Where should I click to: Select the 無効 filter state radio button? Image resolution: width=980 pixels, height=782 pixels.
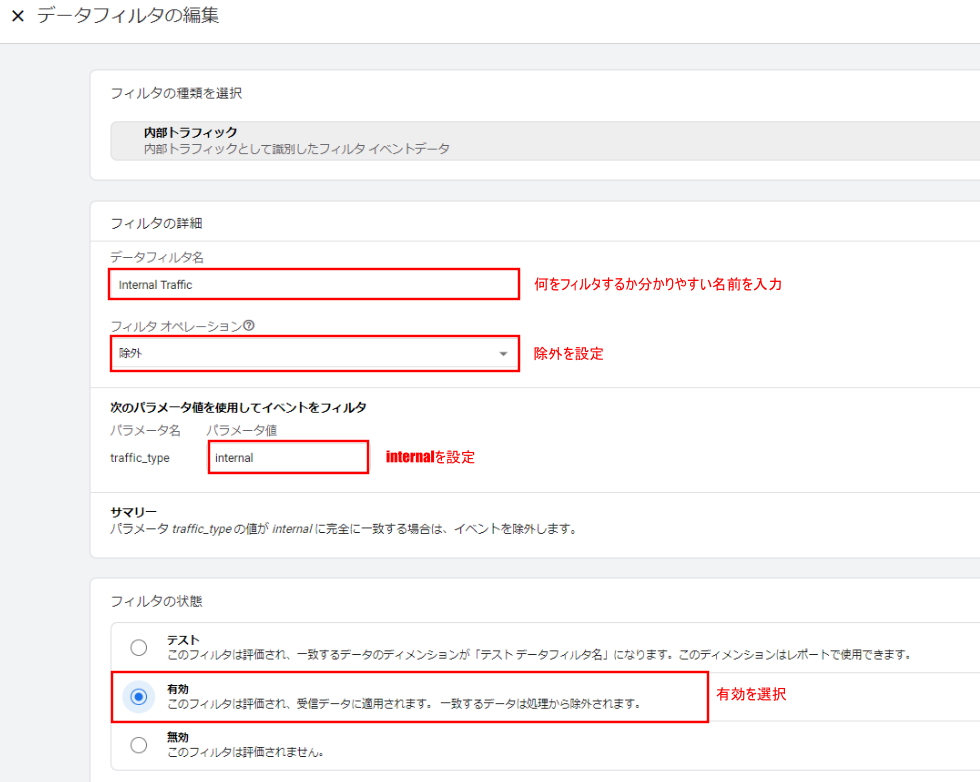[x=139, y=745]
